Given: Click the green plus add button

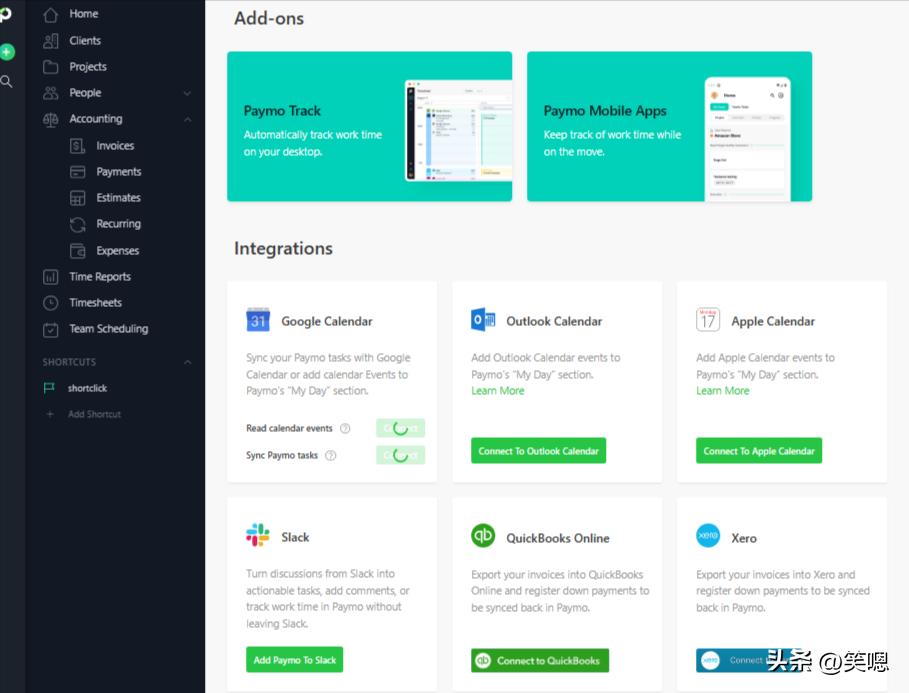Looking at the screenshot, I should pos(6,52).
